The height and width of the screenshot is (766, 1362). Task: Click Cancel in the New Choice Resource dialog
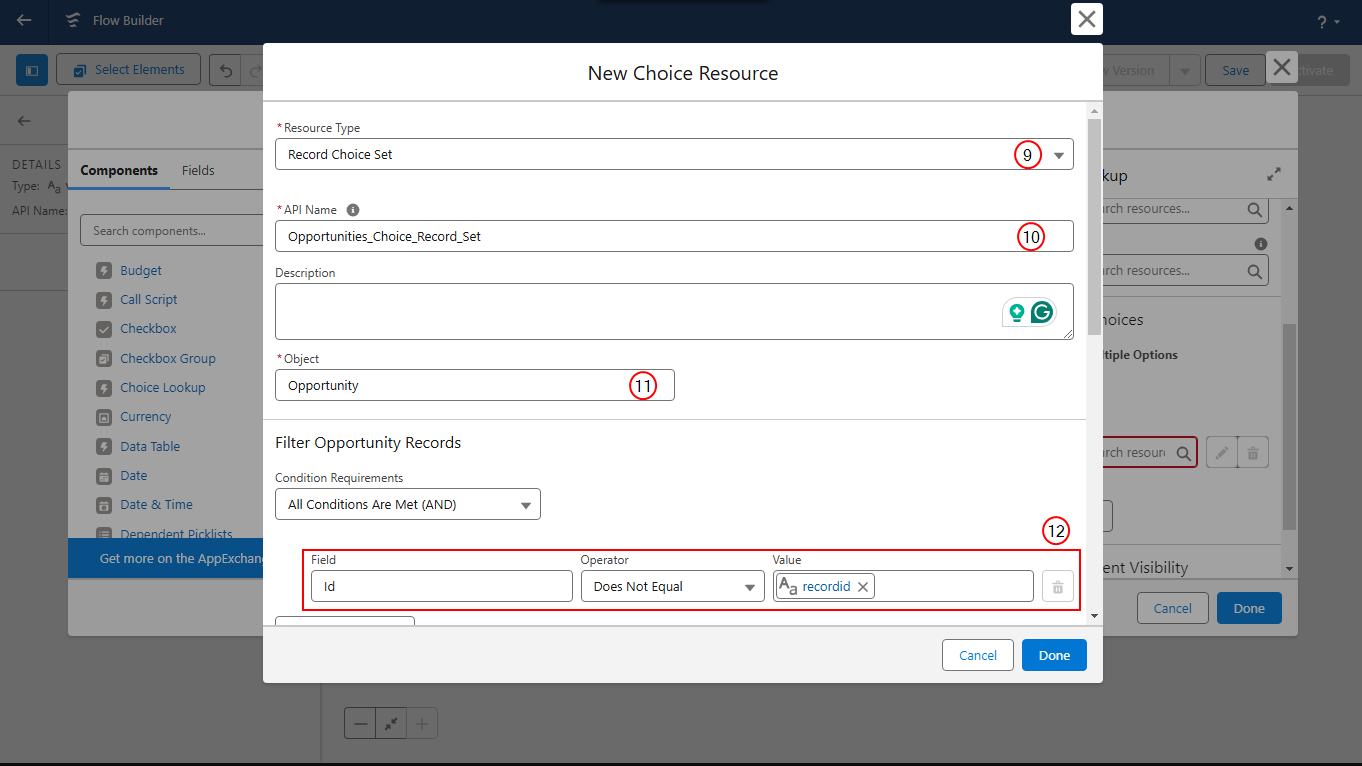(978, 655)
